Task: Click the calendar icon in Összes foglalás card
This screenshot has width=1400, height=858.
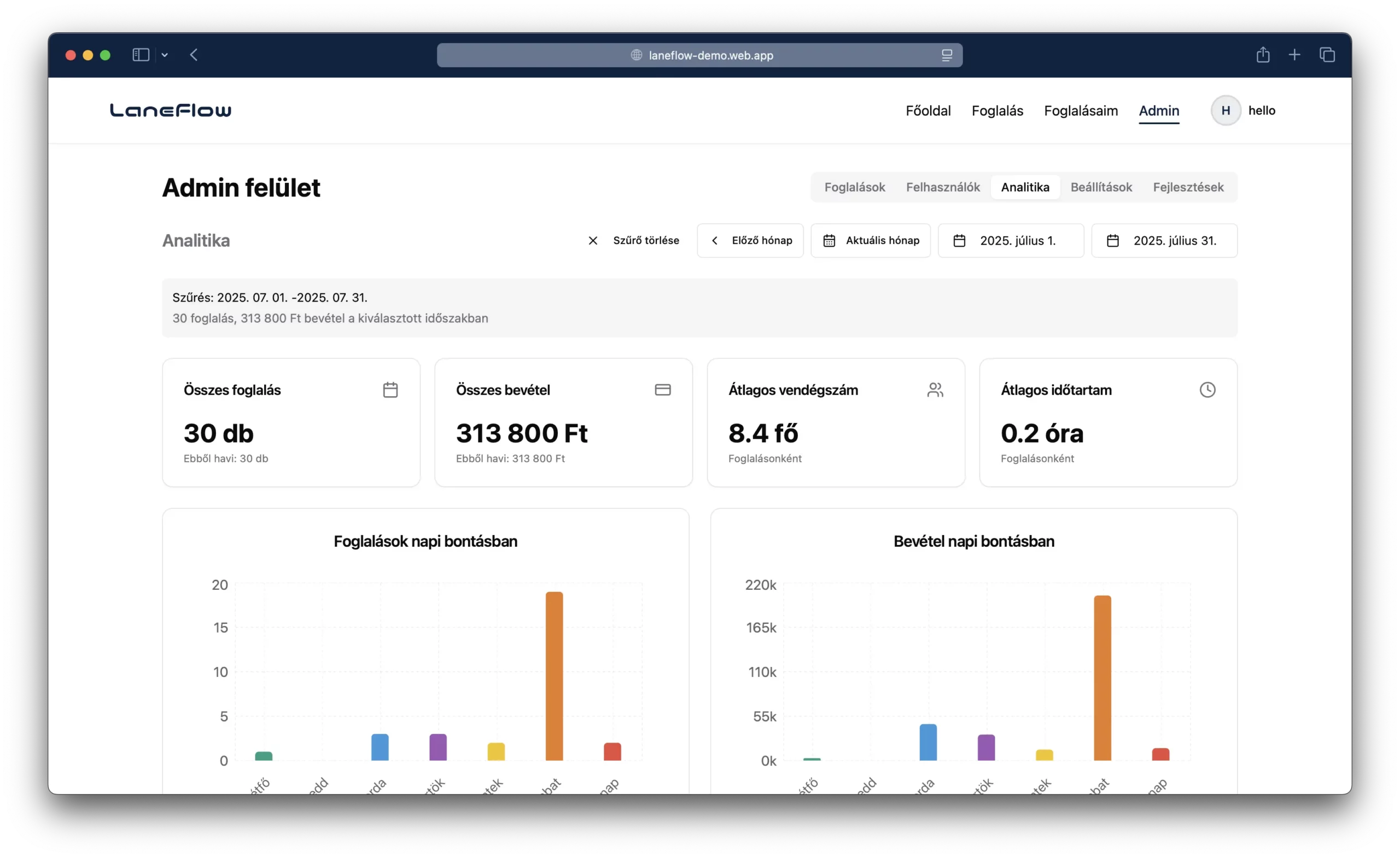Action: pyautogui.click(x=390, y=390)
